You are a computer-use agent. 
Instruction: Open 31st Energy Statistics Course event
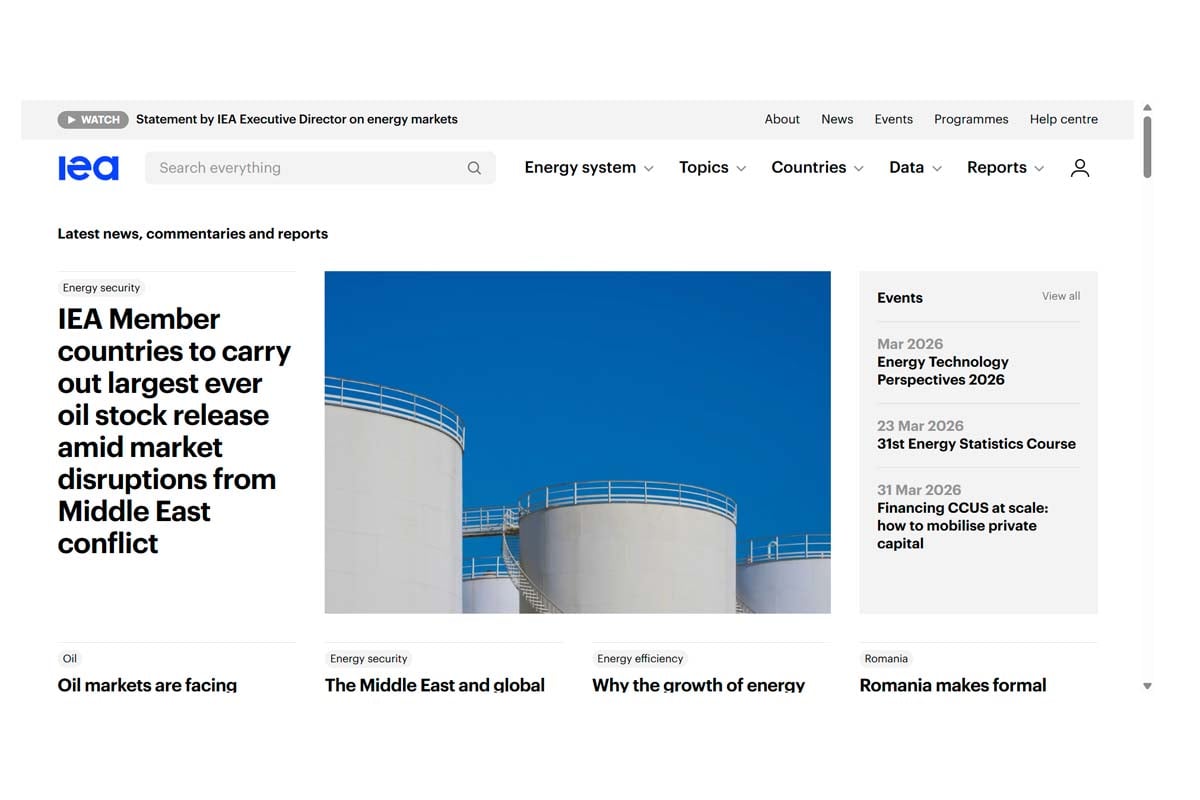click(976, 444)
